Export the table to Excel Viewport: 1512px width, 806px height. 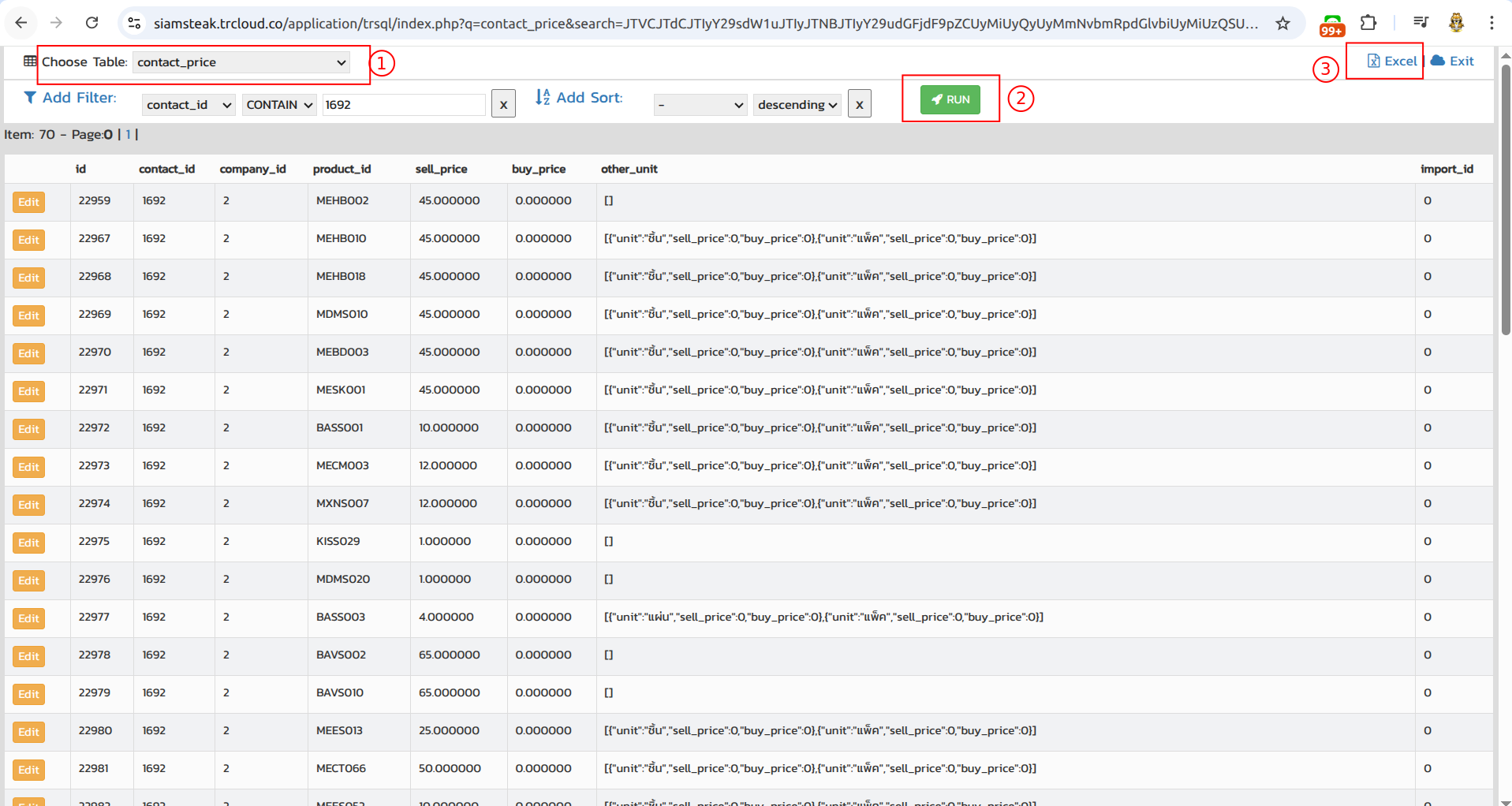click(1391, 62)
